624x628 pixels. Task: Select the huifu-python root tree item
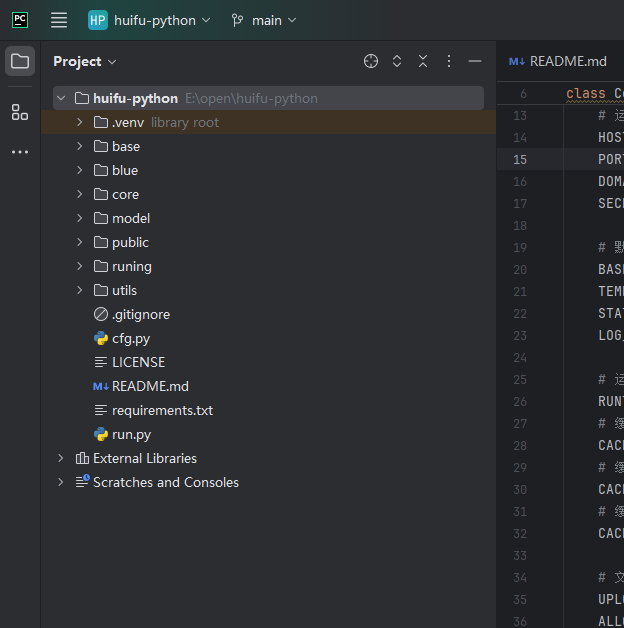(x=268, y=98)
